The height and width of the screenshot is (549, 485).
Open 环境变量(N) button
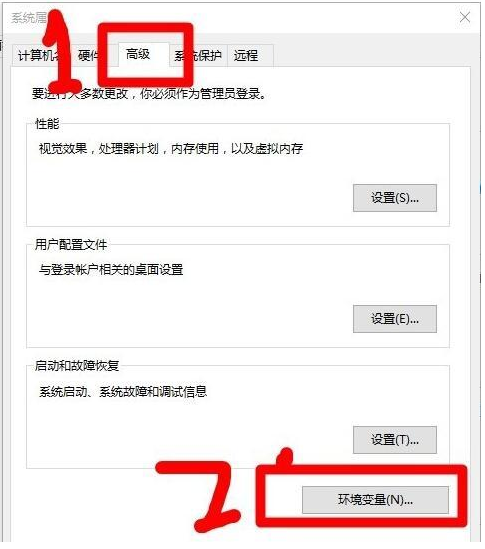point(375,500)
